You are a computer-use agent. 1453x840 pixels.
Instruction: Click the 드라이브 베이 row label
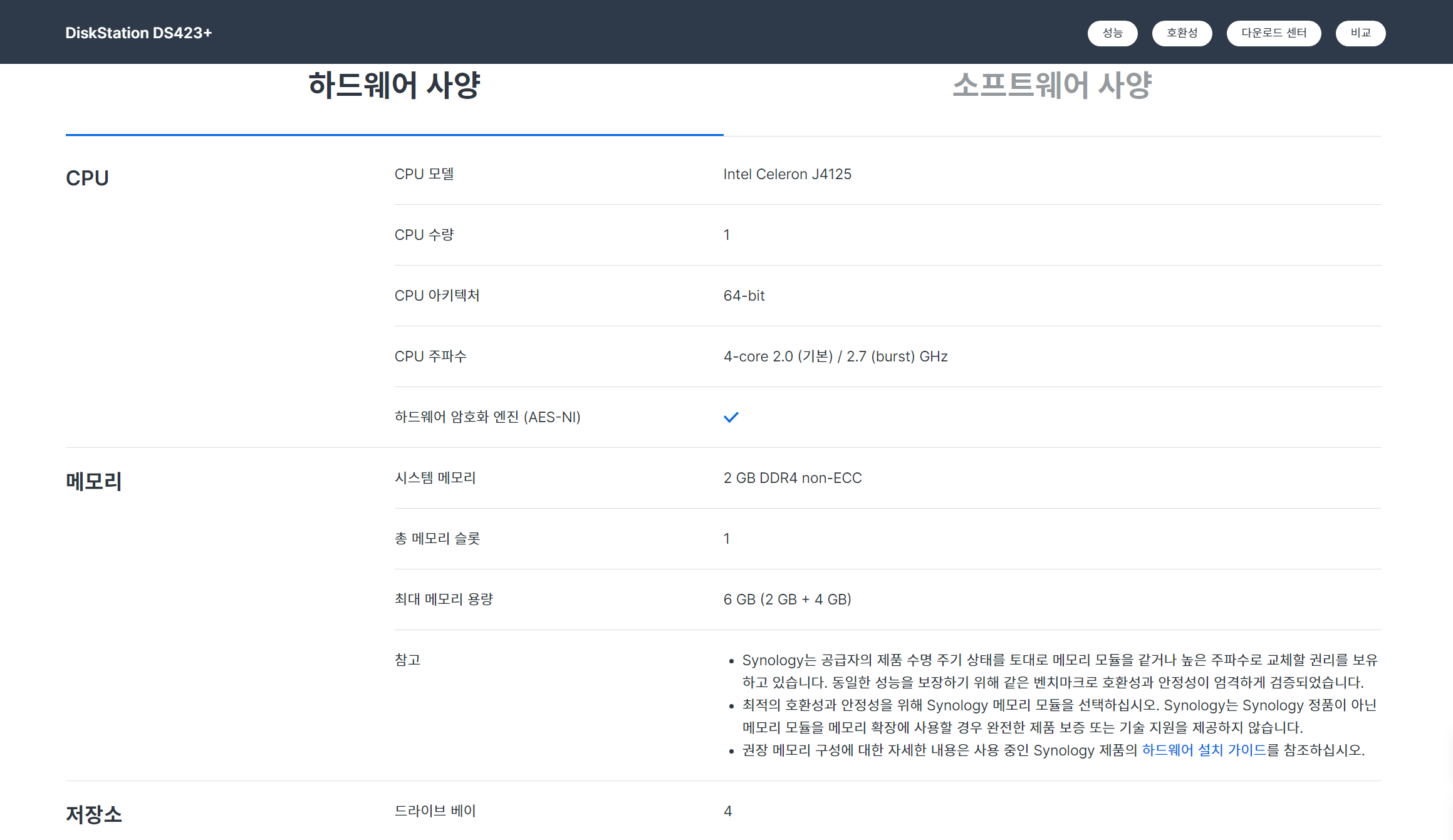(x=435, y=811)
